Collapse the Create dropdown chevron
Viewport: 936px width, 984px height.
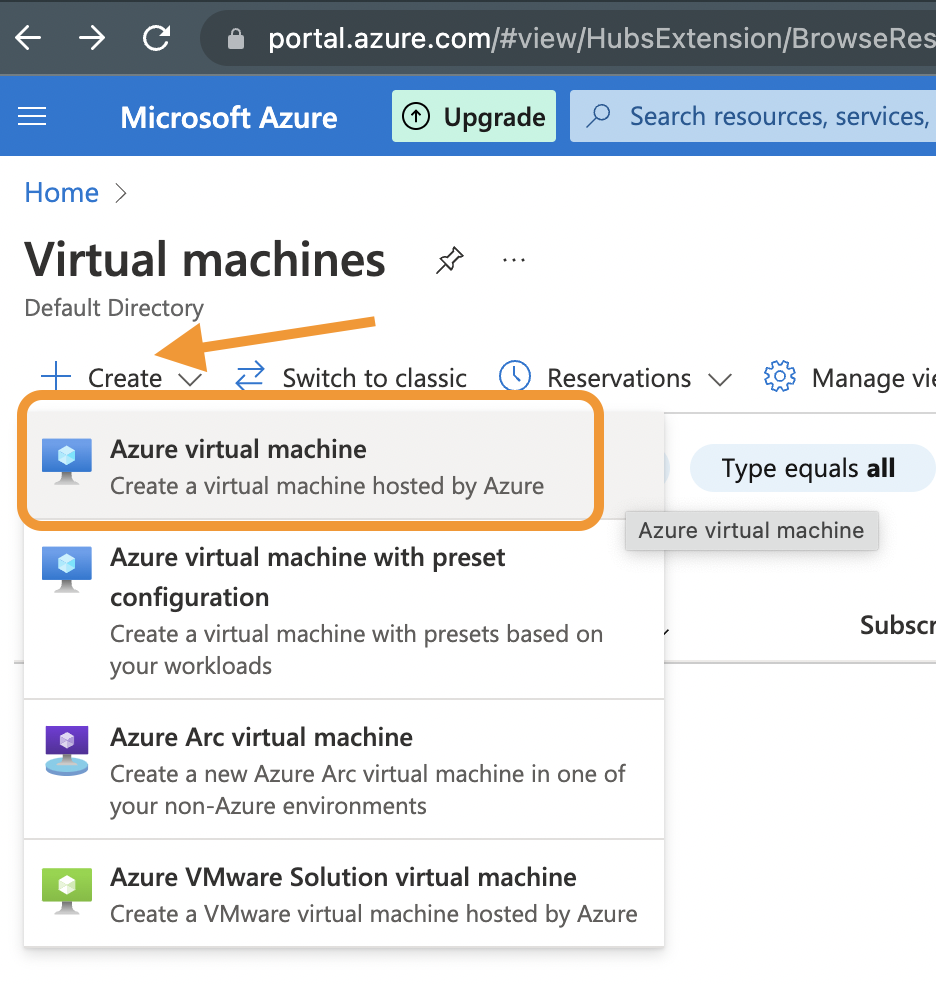pyautogui.click(x=189, y=380)
